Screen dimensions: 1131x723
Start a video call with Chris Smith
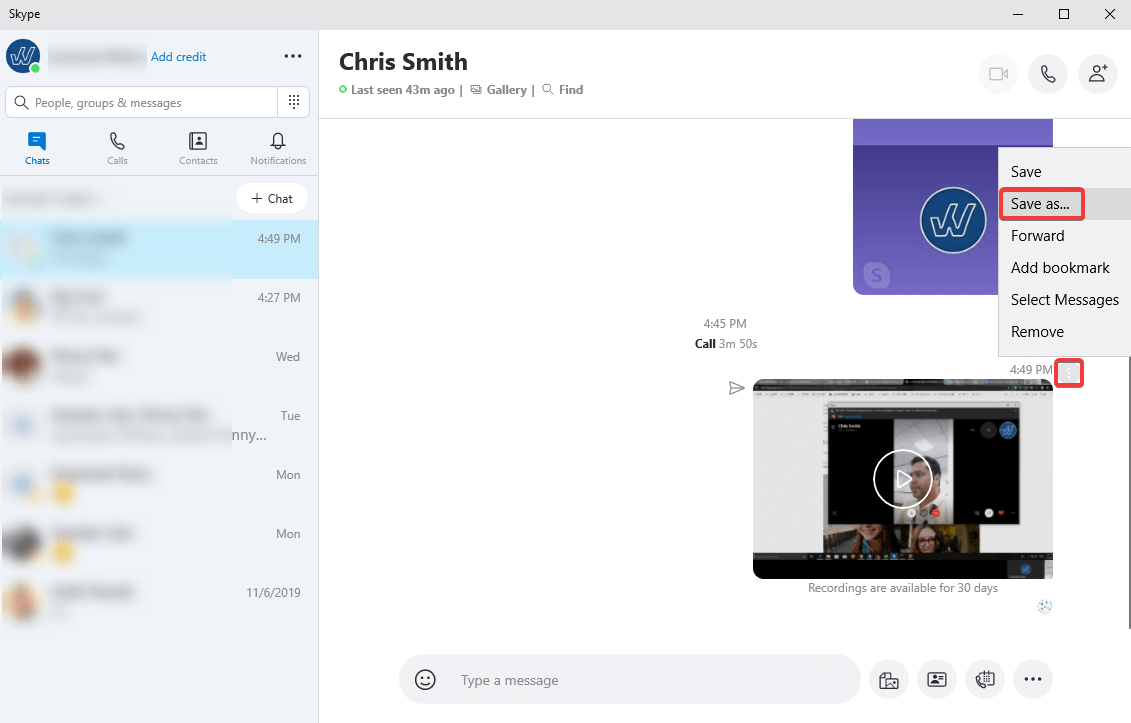[x=997, y=74]
